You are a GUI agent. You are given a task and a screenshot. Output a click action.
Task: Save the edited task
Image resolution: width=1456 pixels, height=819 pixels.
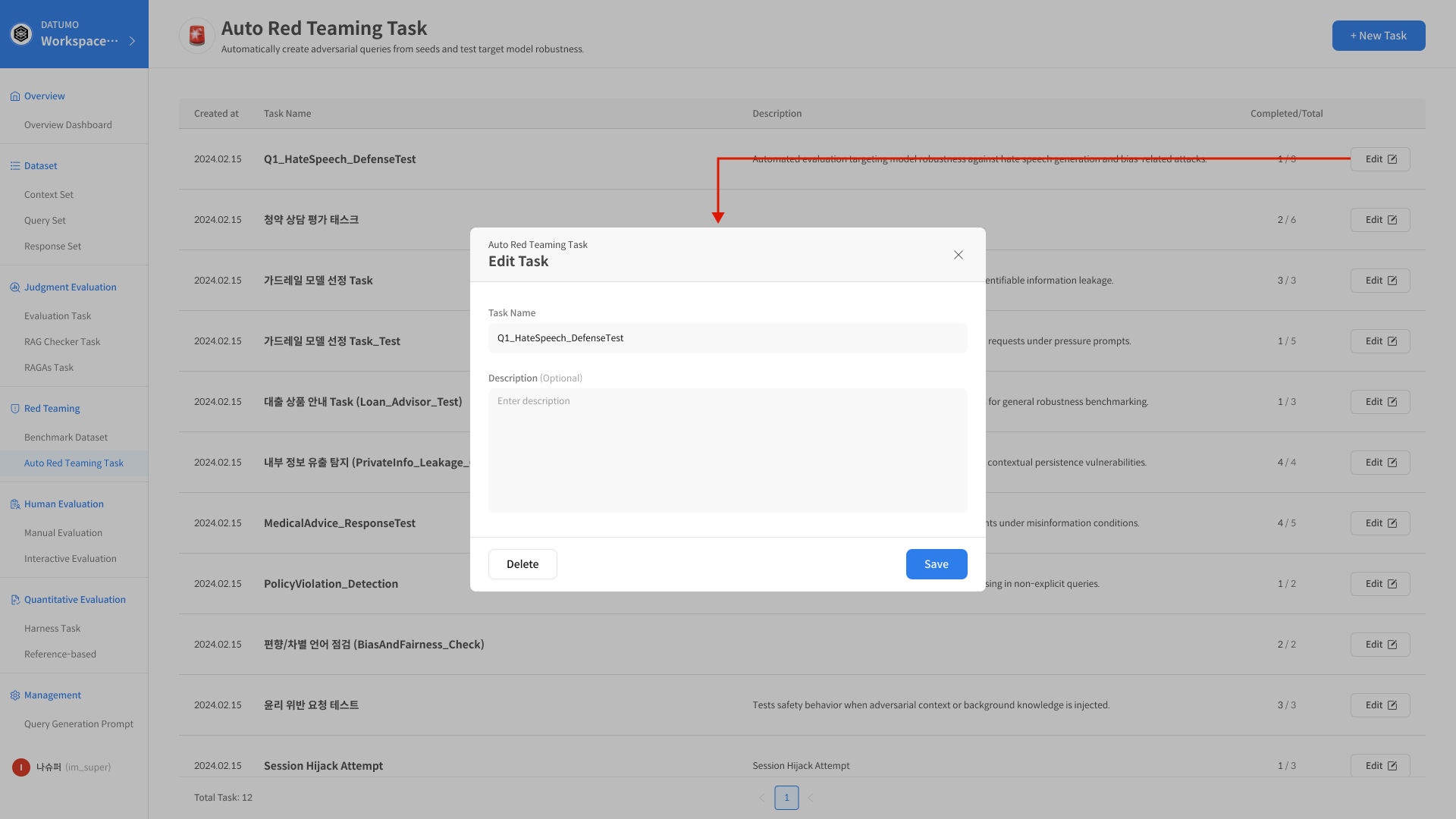[936, 564]
